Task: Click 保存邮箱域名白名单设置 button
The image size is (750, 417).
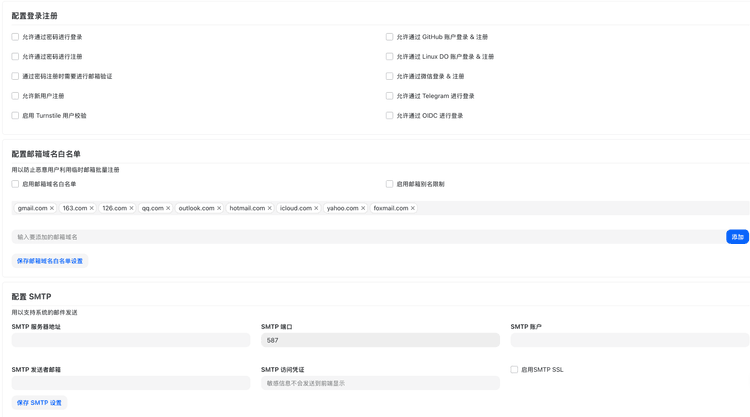Action: [x=50, y=261]
